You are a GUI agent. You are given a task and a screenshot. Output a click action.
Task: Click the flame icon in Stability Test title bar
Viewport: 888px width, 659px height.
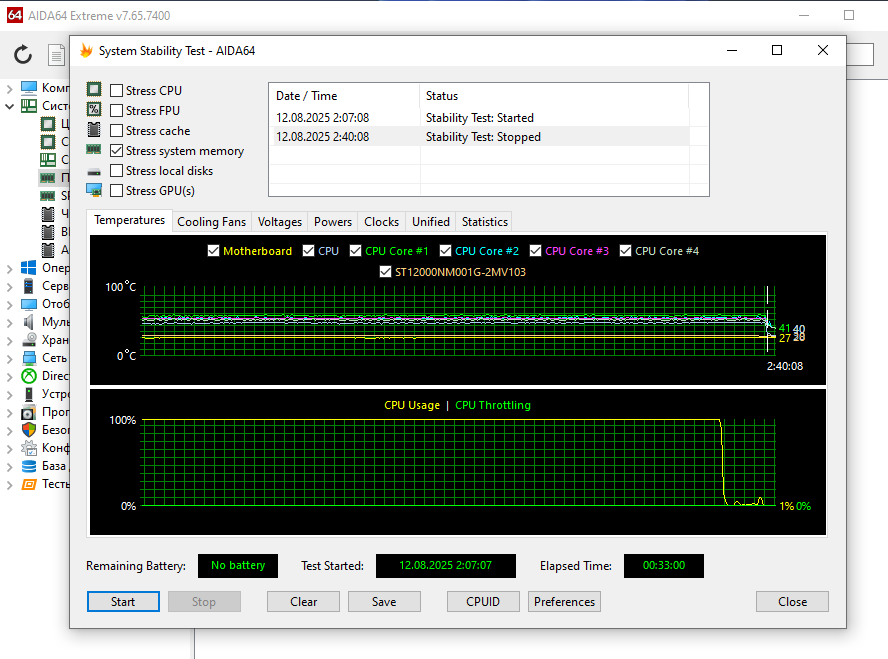tap(86, 50)
